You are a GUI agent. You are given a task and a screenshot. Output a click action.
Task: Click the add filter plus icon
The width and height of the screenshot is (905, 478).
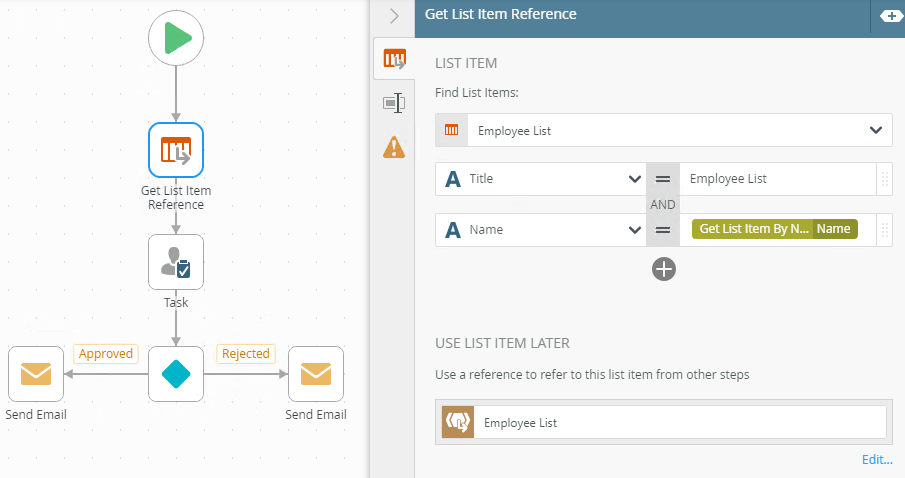(x=664, y=268)
